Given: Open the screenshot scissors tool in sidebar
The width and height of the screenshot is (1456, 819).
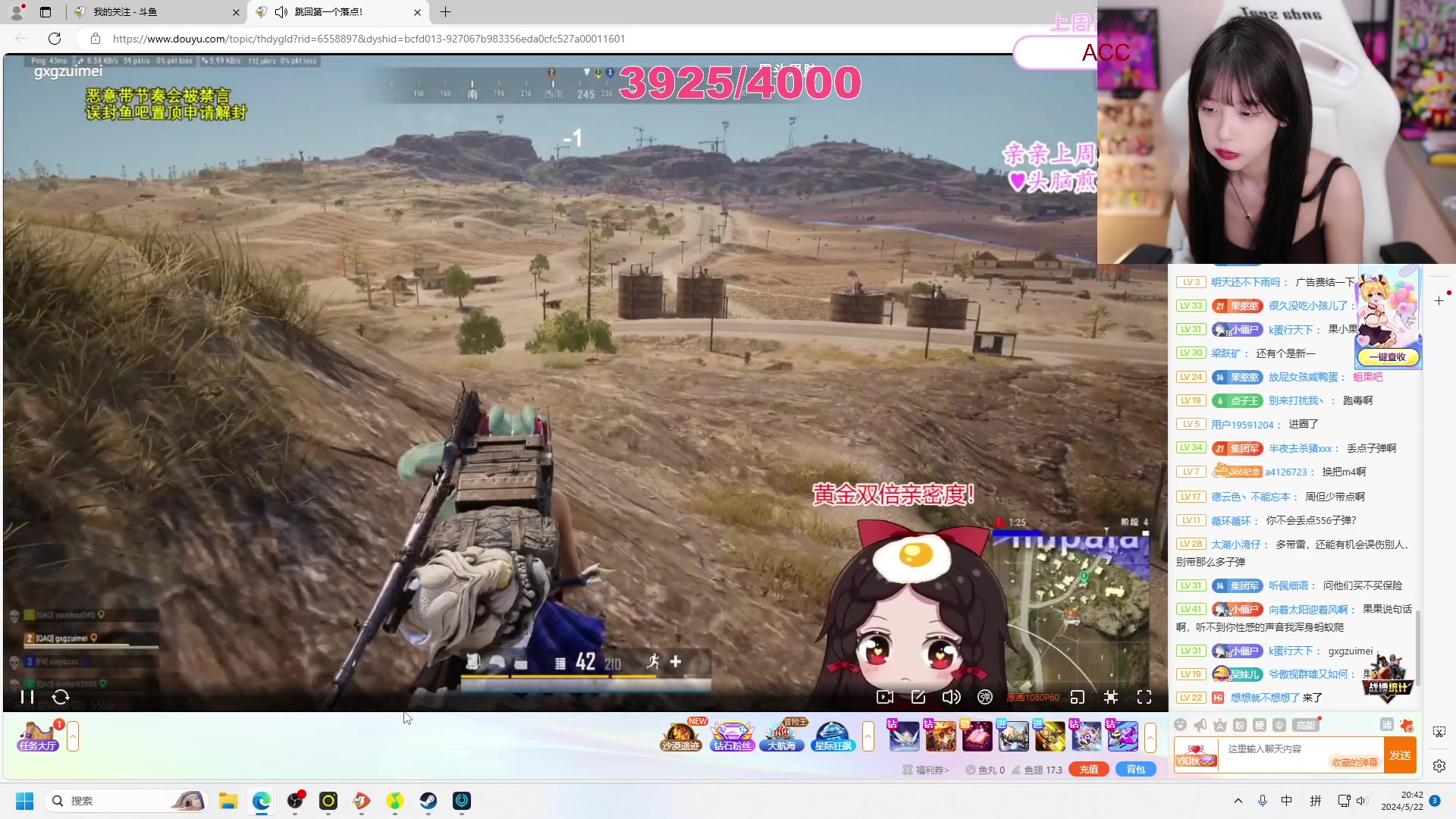Looking at the screenshot, I should (1439, 732).
